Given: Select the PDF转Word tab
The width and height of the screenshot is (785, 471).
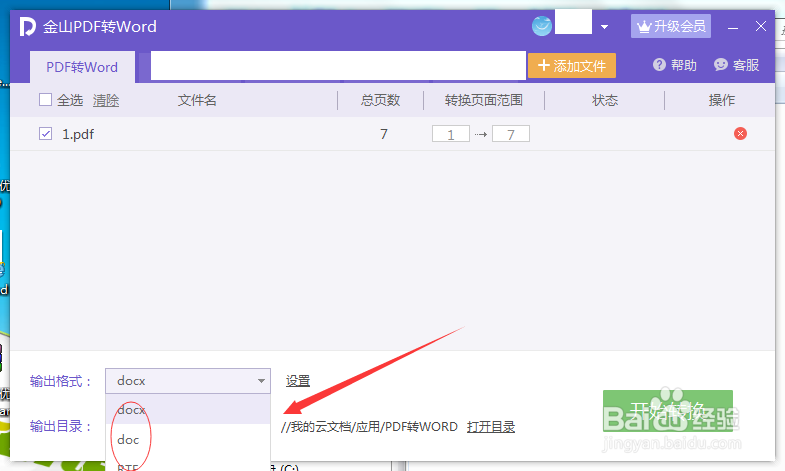Looking at the screenshot, I should click(82, 67).
